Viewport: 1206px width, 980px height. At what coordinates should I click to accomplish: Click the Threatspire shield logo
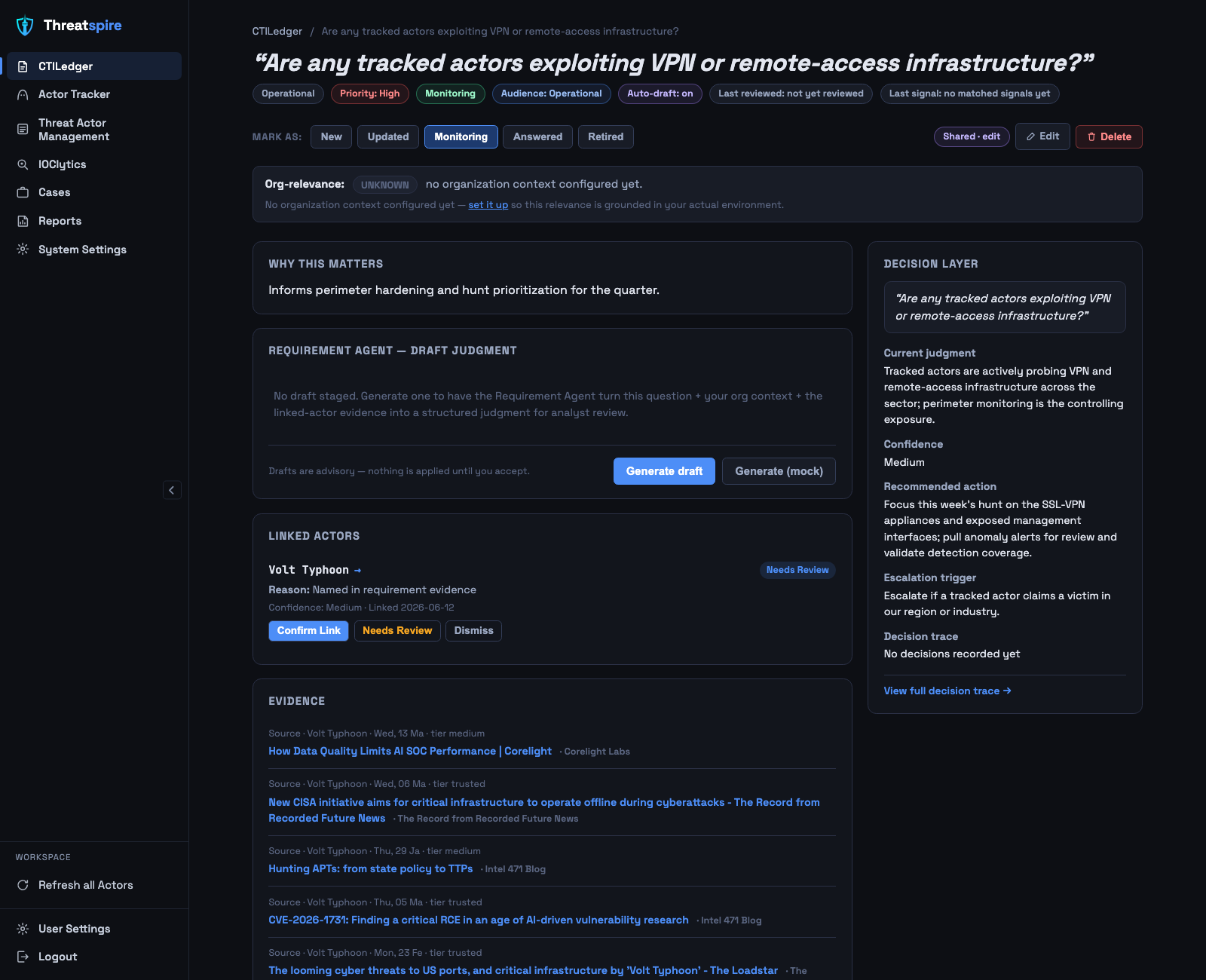[x=25, y=26]
